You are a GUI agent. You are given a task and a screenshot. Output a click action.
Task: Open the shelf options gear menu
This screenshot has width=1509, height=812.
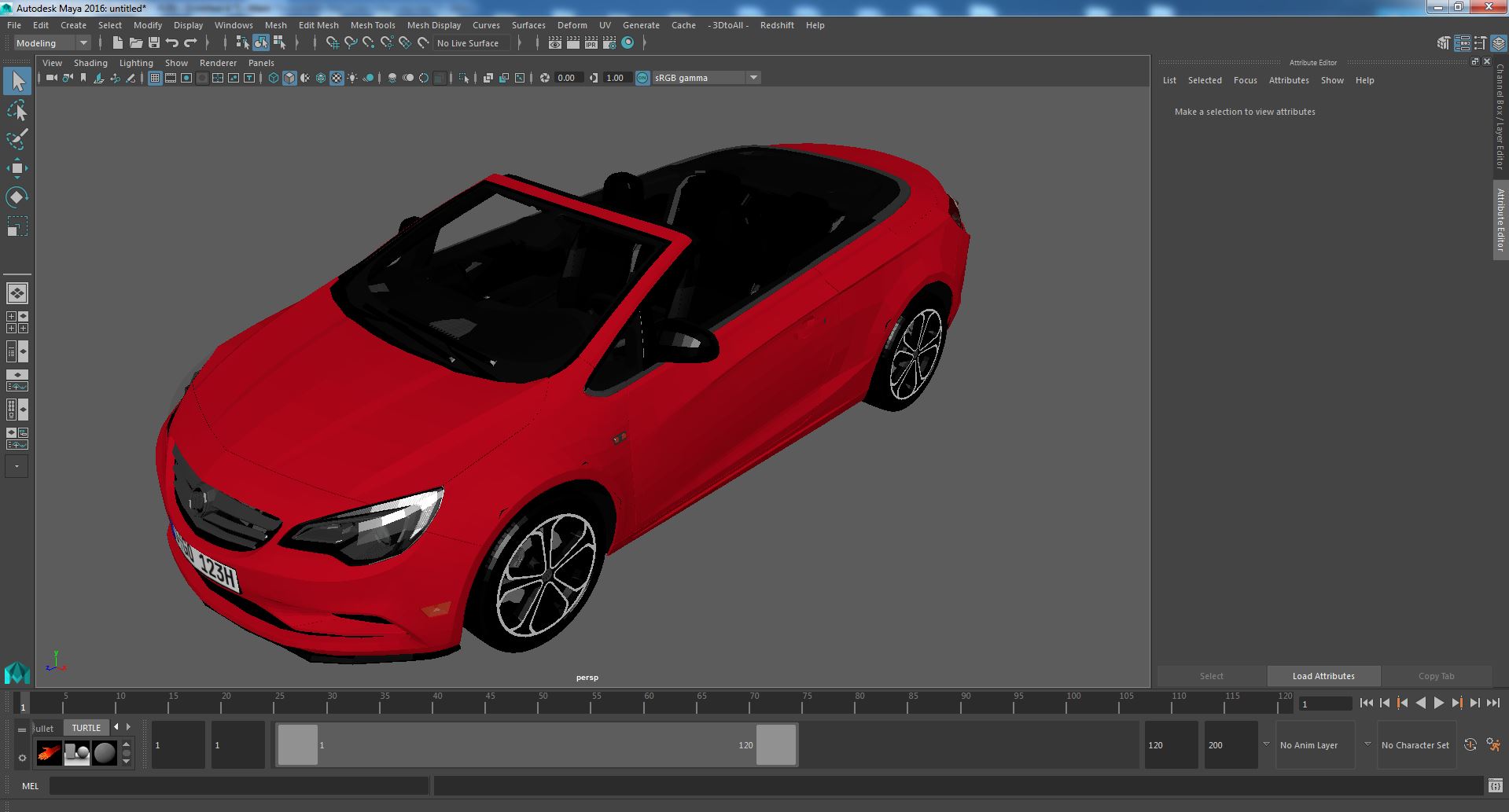(x=22, y=758)
